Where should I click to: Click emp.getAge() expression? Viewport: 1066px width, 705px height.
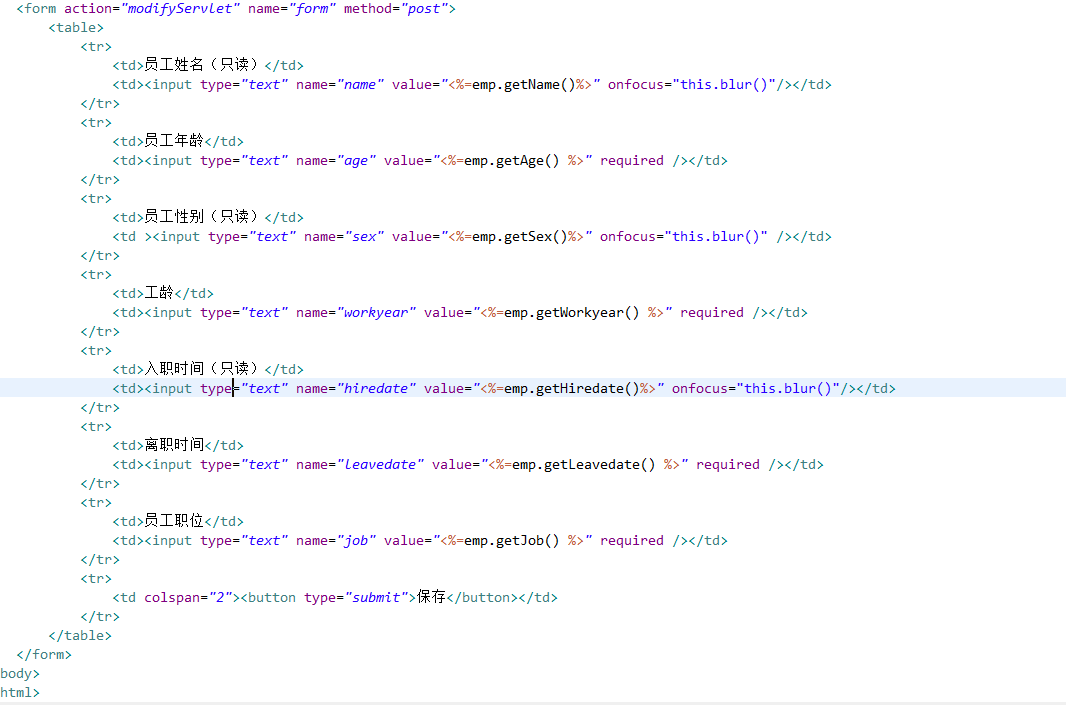pyautogui.click(x=511, y=161)
